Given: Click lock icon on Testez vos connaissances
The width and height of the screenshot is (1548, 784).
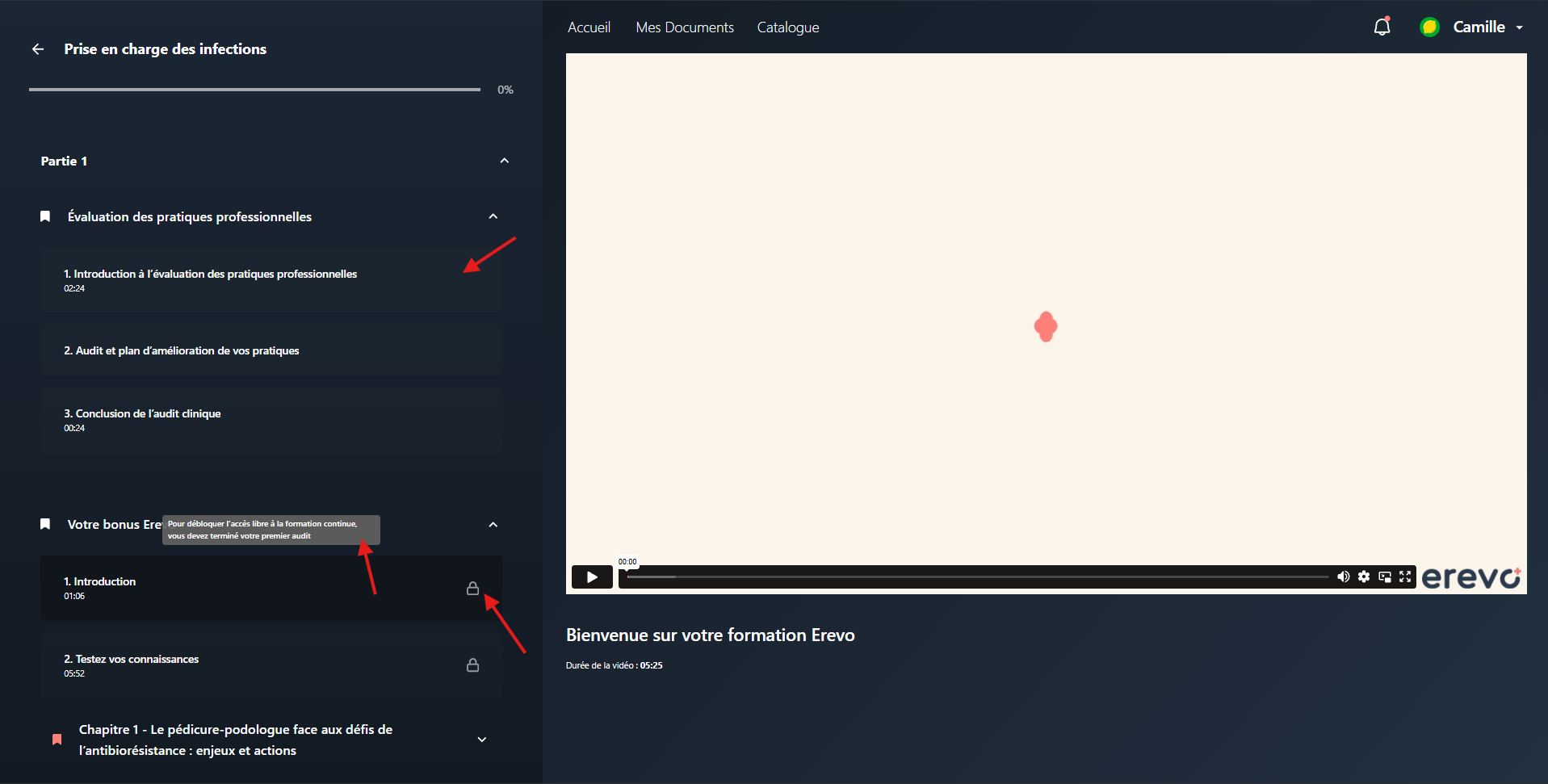Looking at the screenshot, I should coord(472,665).
